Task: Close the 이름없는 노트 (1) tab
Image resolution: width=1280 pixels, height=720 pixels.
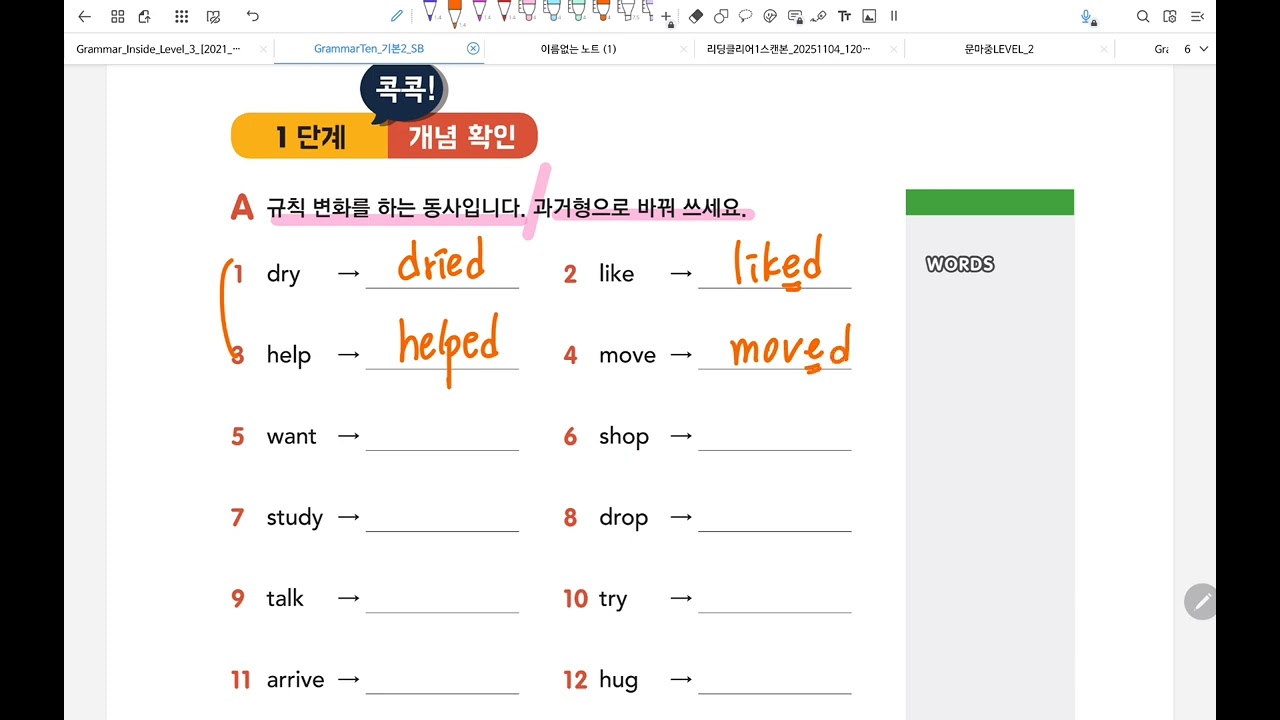Action: tap(684, 49)
